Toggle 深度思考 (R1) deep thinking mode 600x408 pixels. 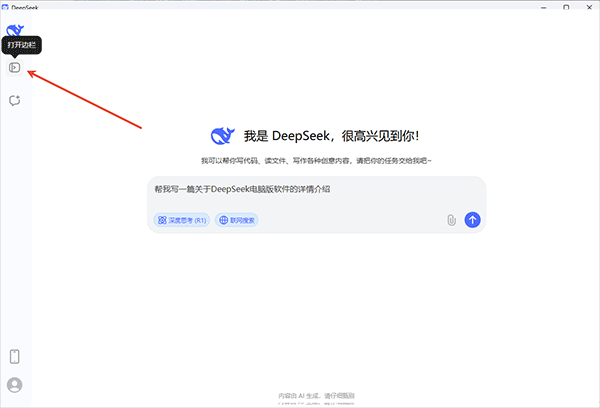pos(181,220)
